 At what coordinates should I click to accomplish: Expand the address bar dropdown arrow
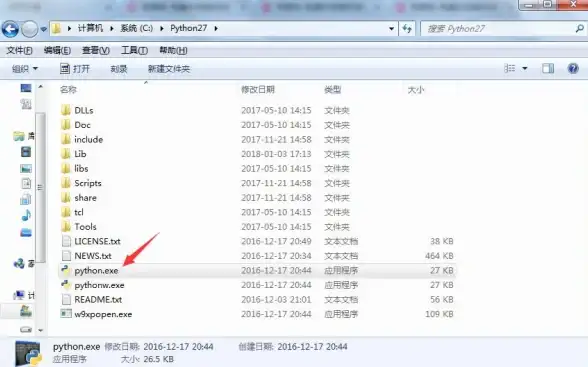point(391,28)
